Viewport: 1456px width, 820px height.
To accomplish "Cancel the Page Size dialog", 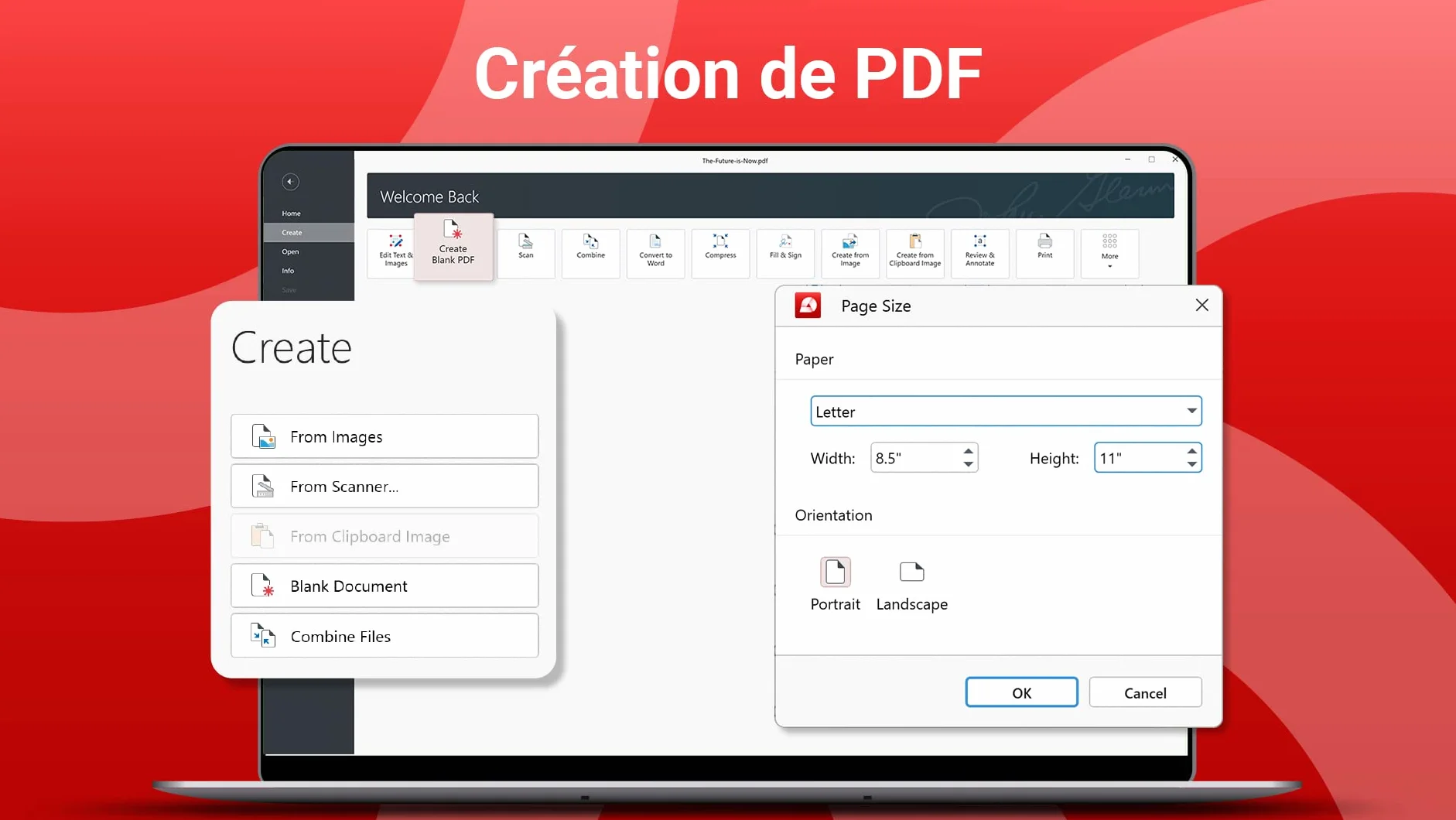I will pos(1146,692).
